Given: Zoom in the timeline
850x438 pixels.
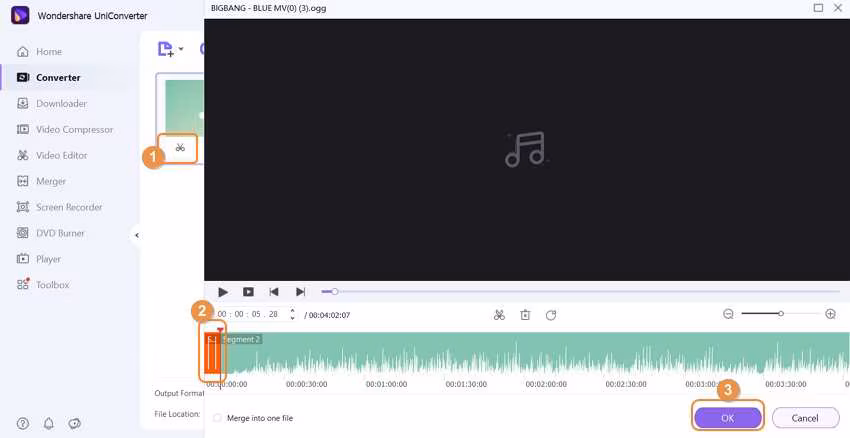Looking at the screenshot, I should [830, 314].
